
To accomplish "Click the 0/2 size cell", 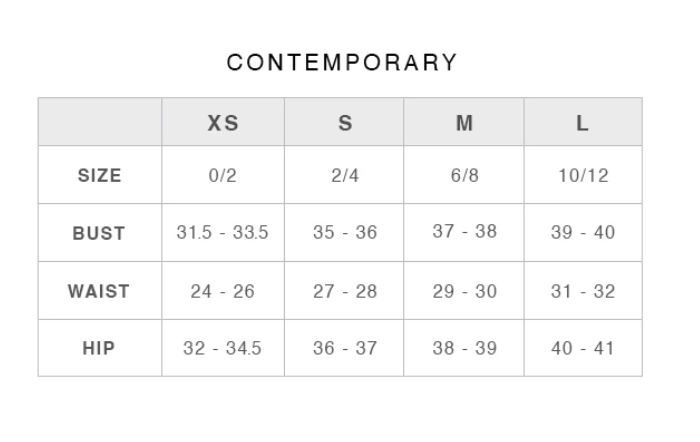I will click(223, 175).
